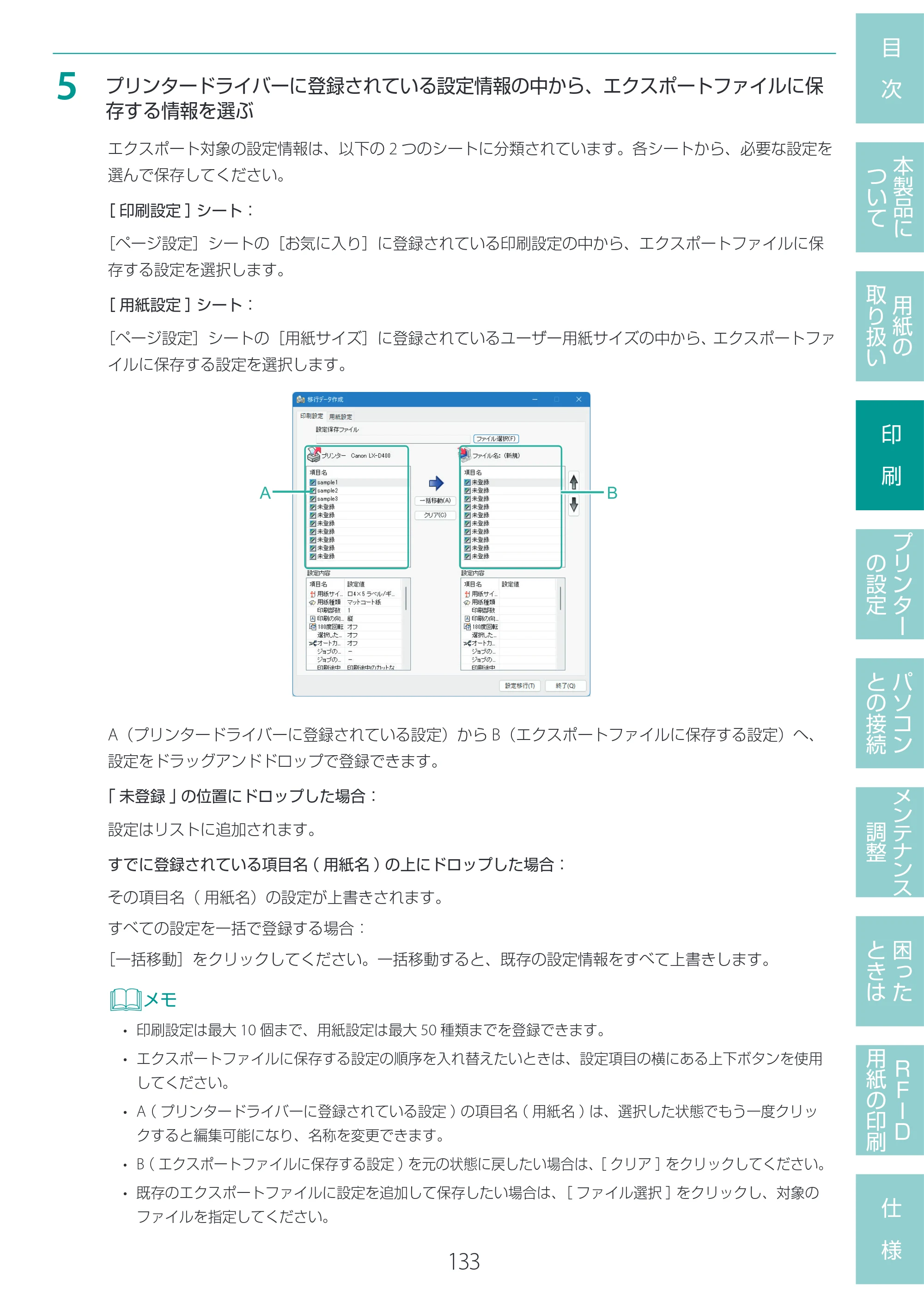Open the highlighted 印刷 side tab
The height and width of the screenshot is (1308, 924).
tap(890, 455)
